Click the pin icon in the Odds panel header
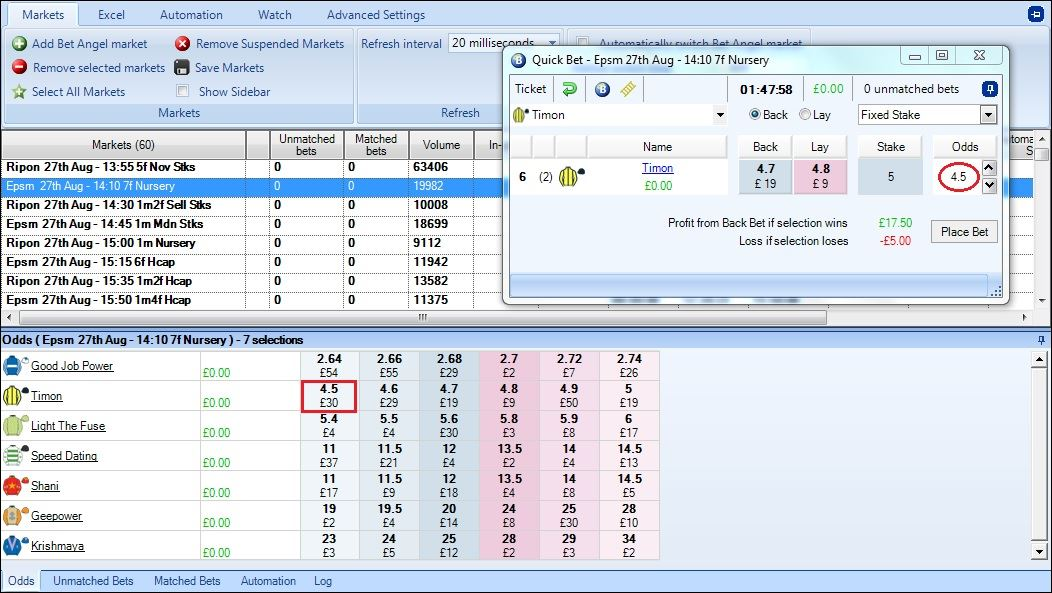Image resolution: width=1052 pixels, height=593 pixels. click(1041, 340)
